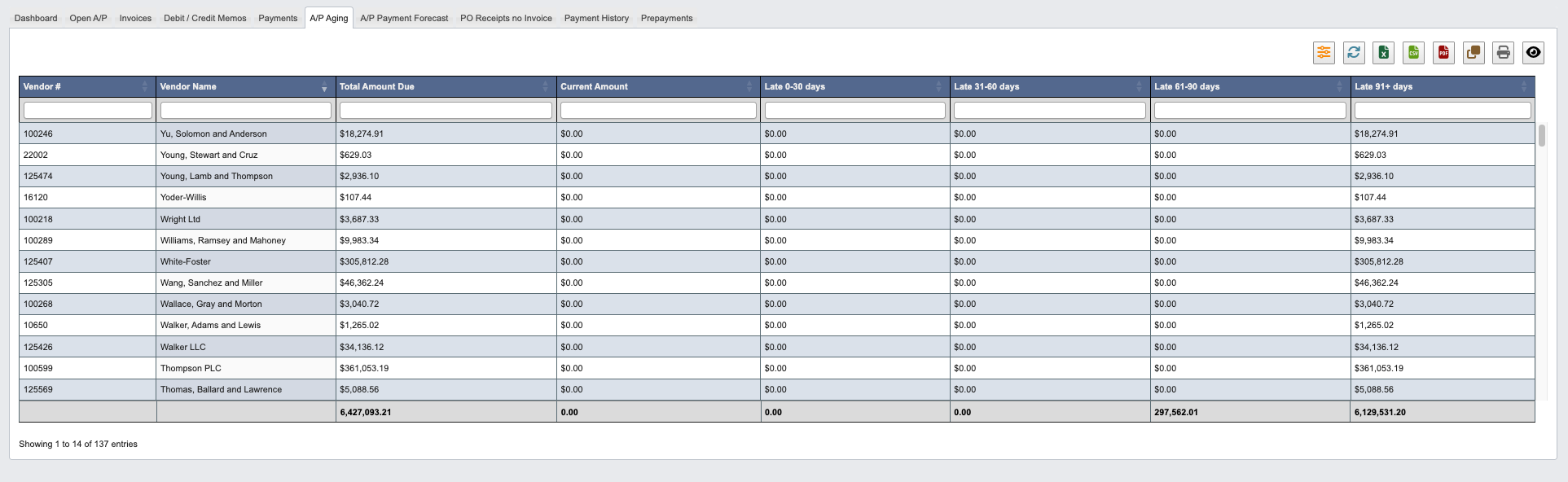The height and width of the screenshot is (482, 1568).
Task: Select vendor Walker, Adams and Lewis
Action: click(x=210, y=325)
